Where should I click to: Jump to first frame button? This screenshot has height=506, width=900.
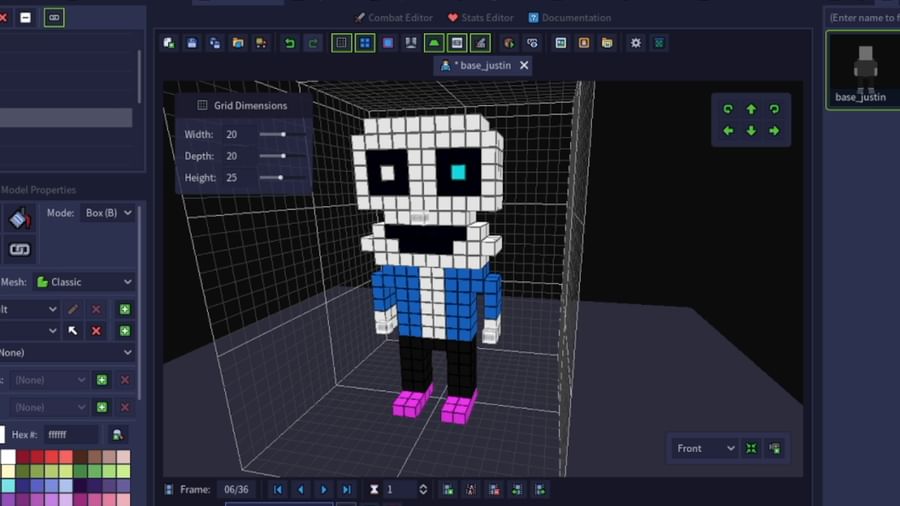(x=278, y=489)
